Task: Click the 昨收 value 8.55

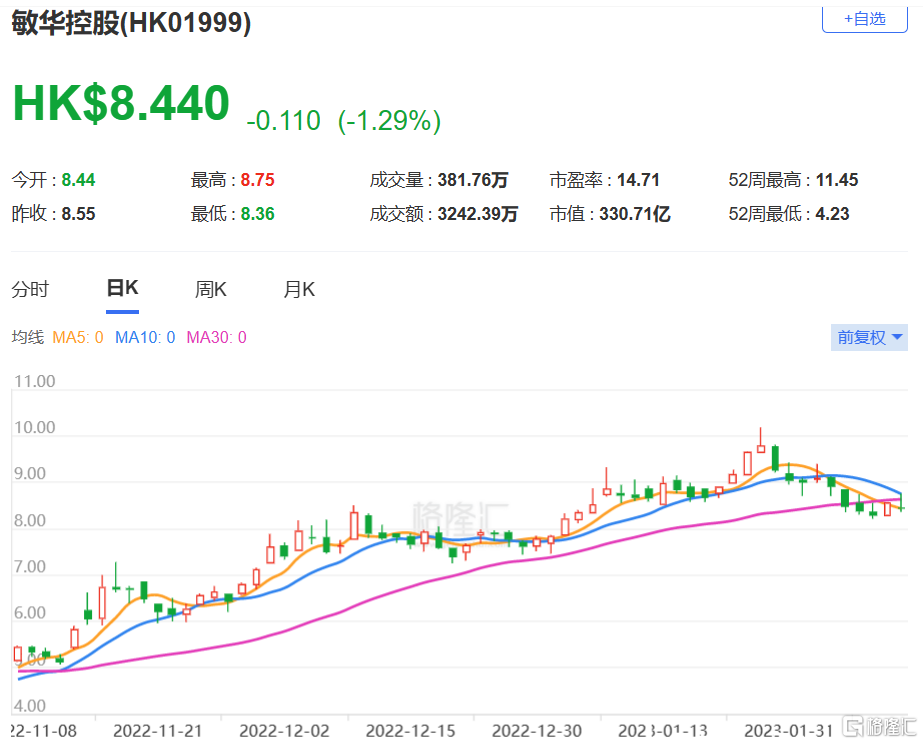Action: click(x=78, y=214)
